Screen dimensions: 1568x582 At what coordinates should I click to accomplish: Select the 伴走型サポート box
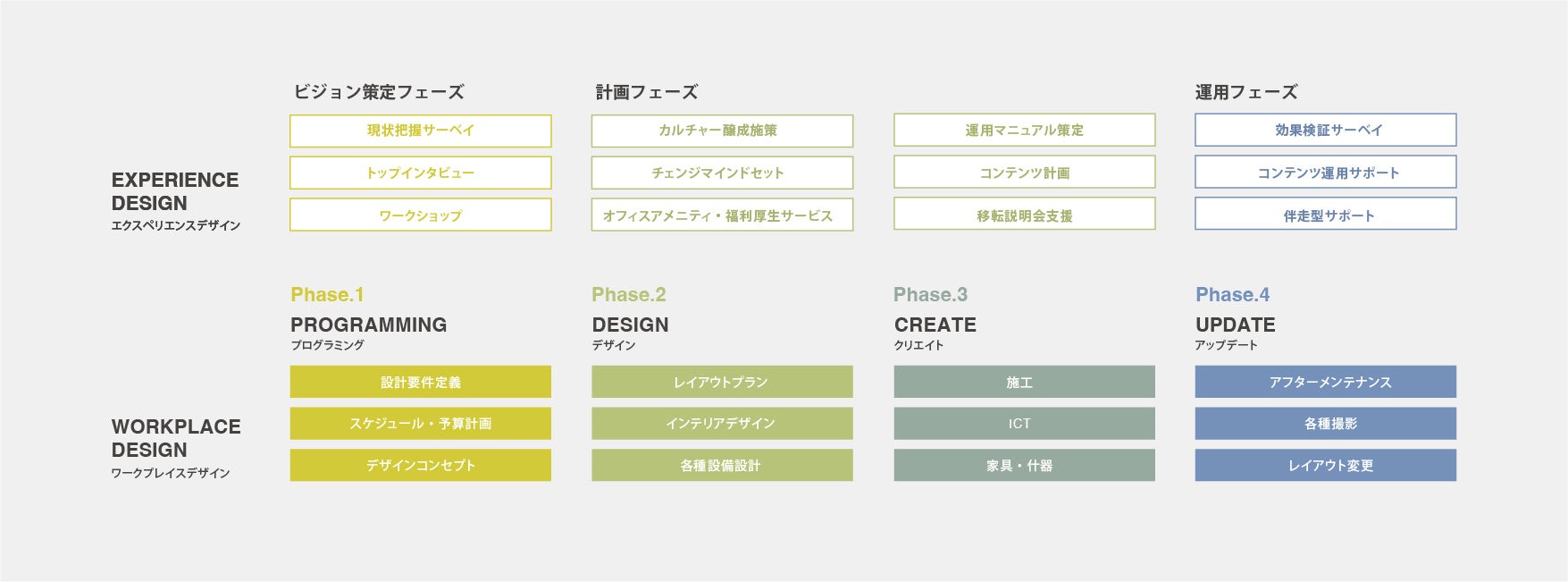(x=1326, y=215)
